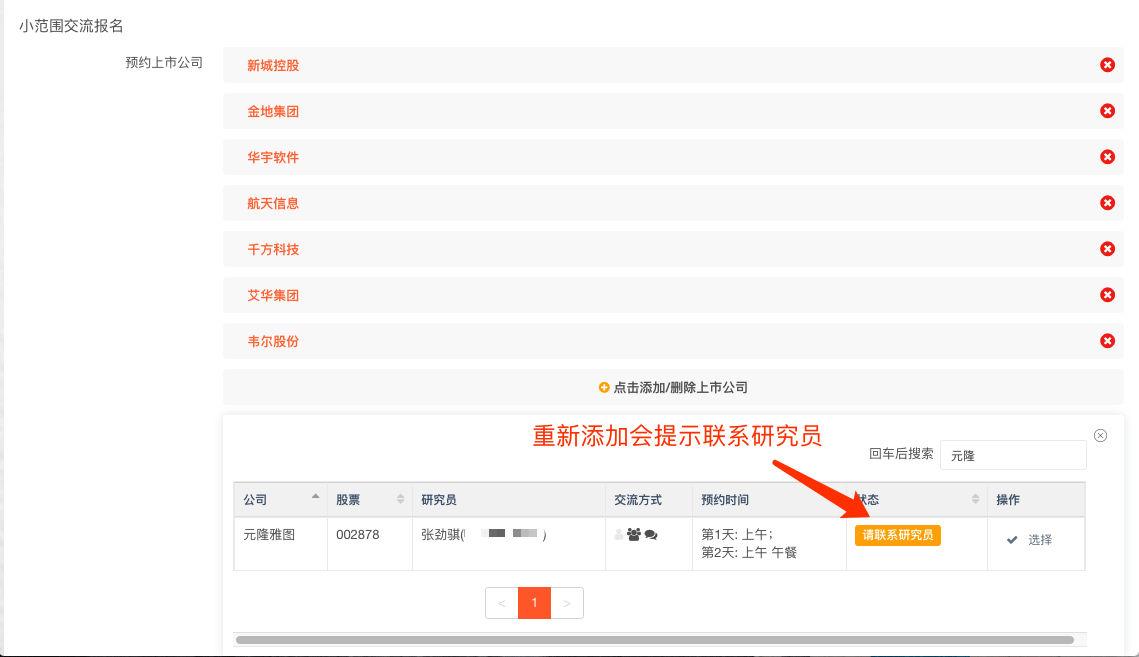Open the 新城控股 company link
The height and width of the screenshot is (657, 1139).
[273, 65]
